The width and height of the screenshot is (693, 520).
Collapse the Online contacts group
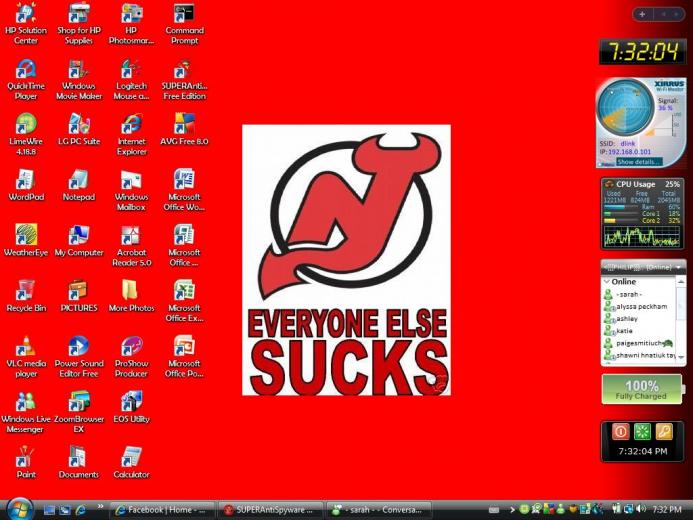(607, 281)
